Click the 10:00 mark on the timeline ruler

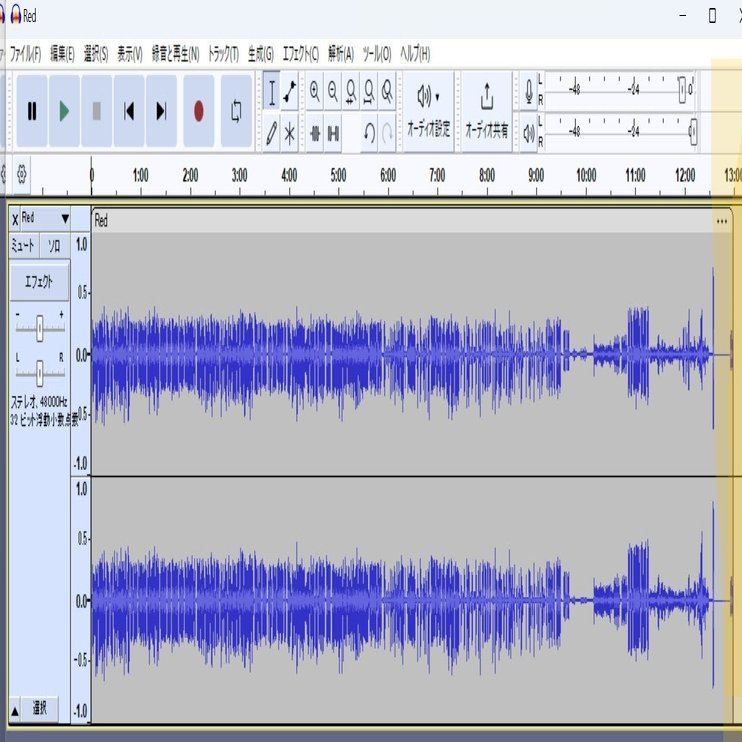point(586,176)
